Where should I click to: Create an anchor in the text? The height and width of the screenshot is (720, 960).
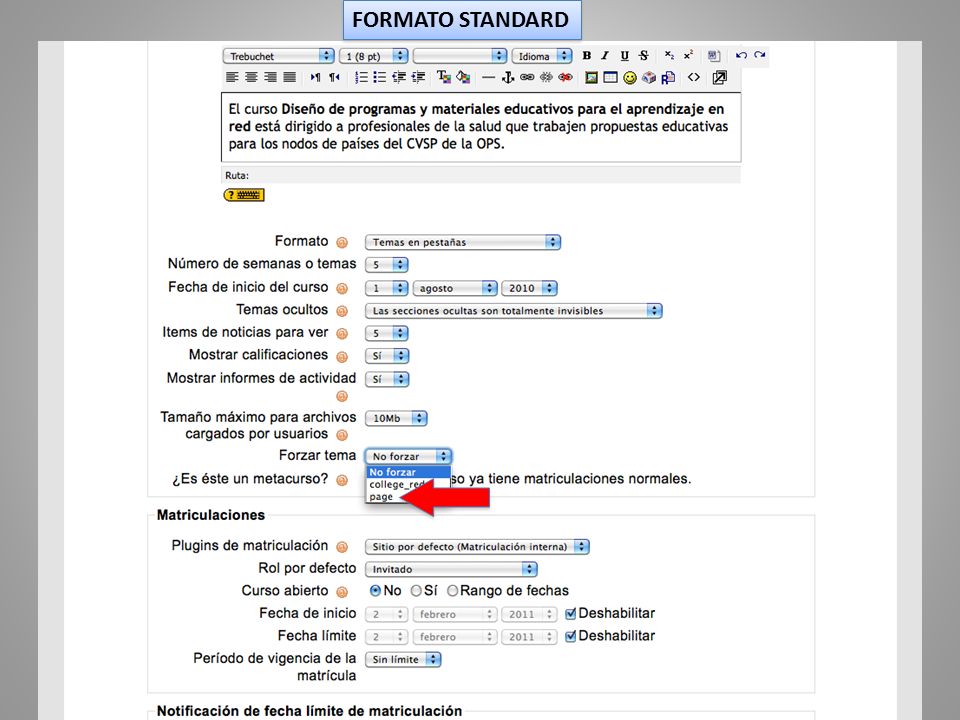click(x=508, y=77)
